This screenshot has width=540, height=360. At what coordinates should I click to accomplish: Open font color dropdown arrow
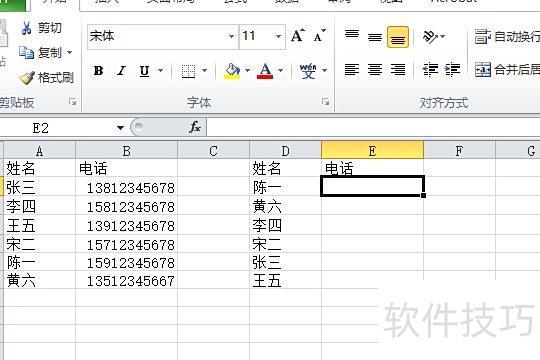pos(281,71)
